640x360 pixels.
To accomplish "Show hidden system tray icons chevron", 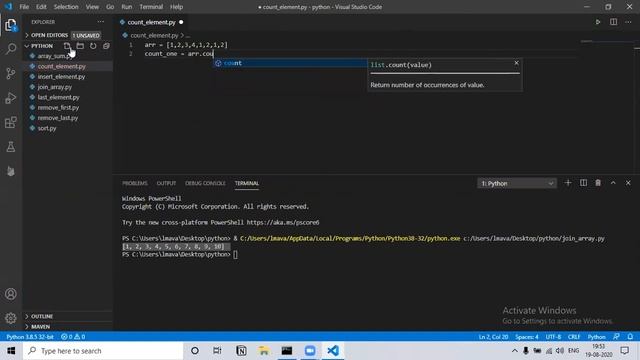I will [515, 351].
